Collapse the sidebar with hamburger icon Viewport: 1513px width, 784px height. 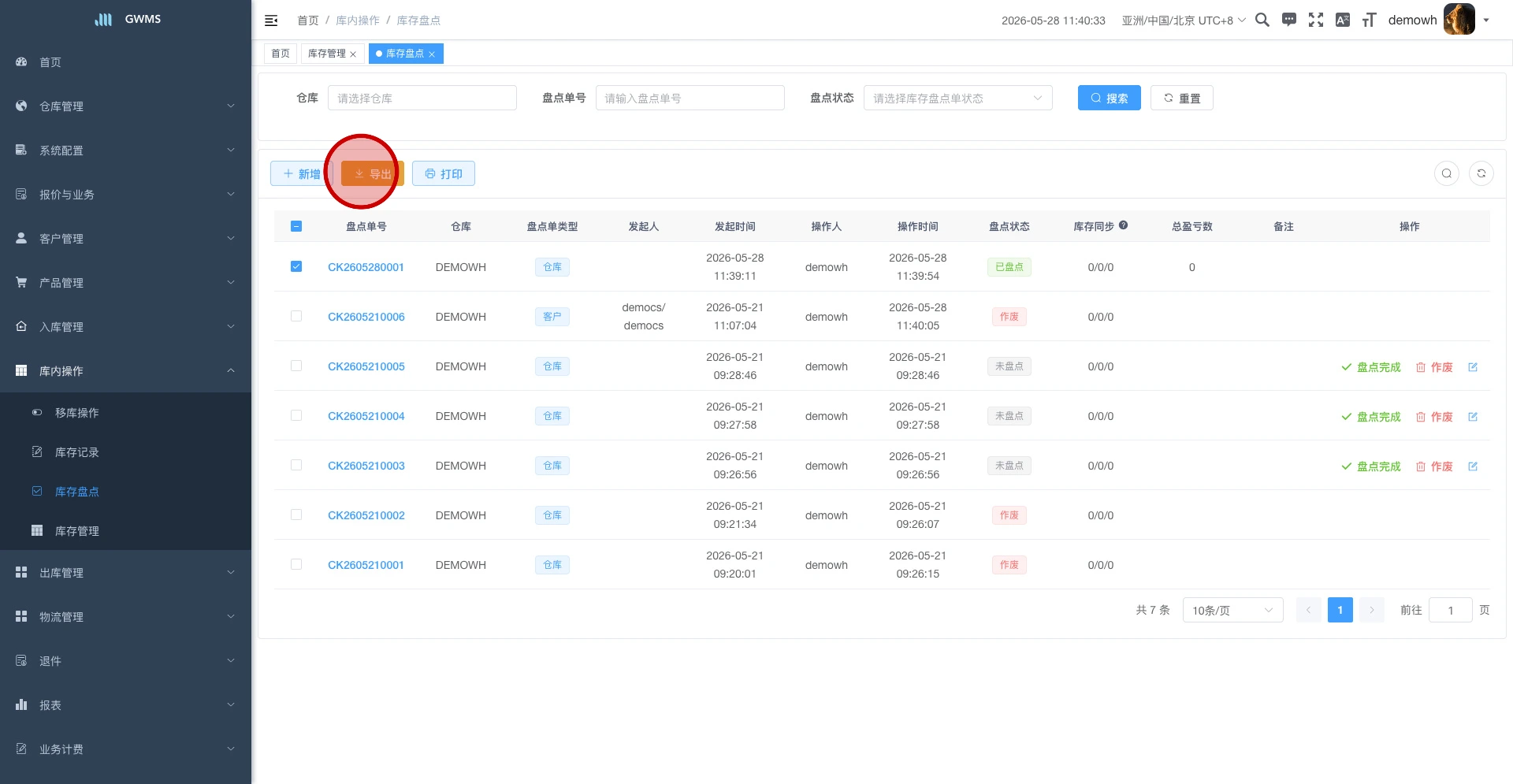click(x=271, y=20)
